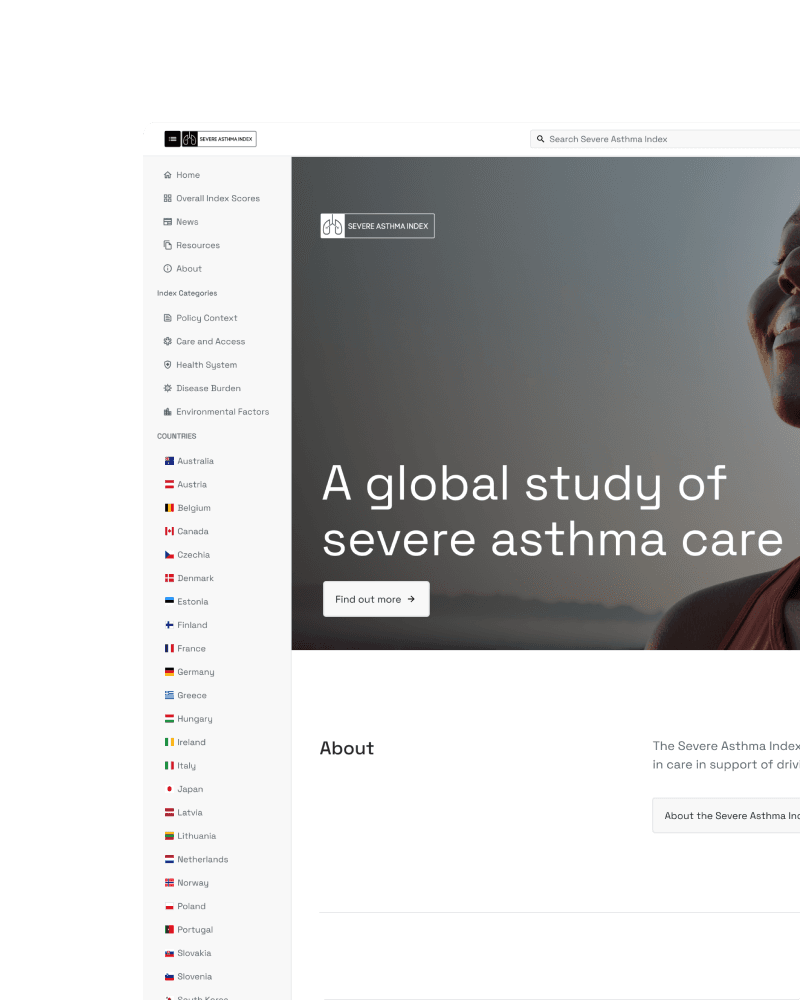This screenshot has width=800, height=1000.
Task: Click the Home house icon
Action: pyautogui.click(x=168, y=175)
